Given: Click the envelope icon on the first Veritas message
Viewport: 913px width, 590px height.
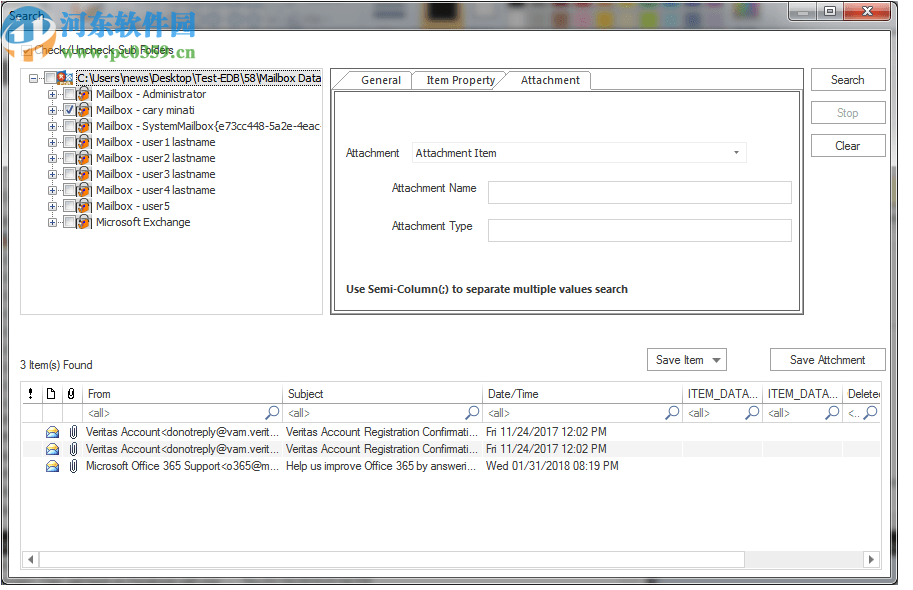Looking at the screenshot, I should tap(52, 431).
